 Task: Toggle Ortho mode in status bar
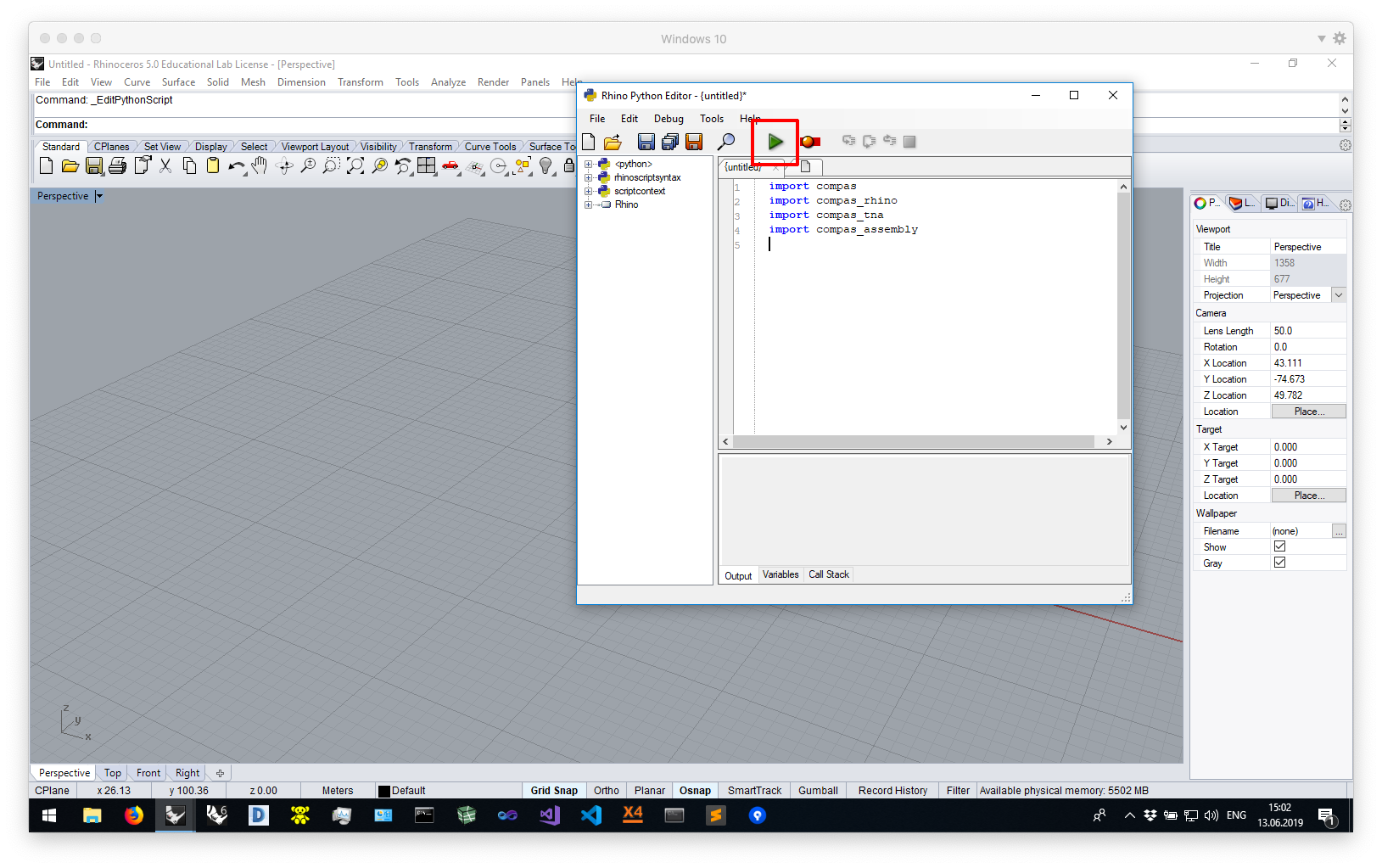(607, 790)
